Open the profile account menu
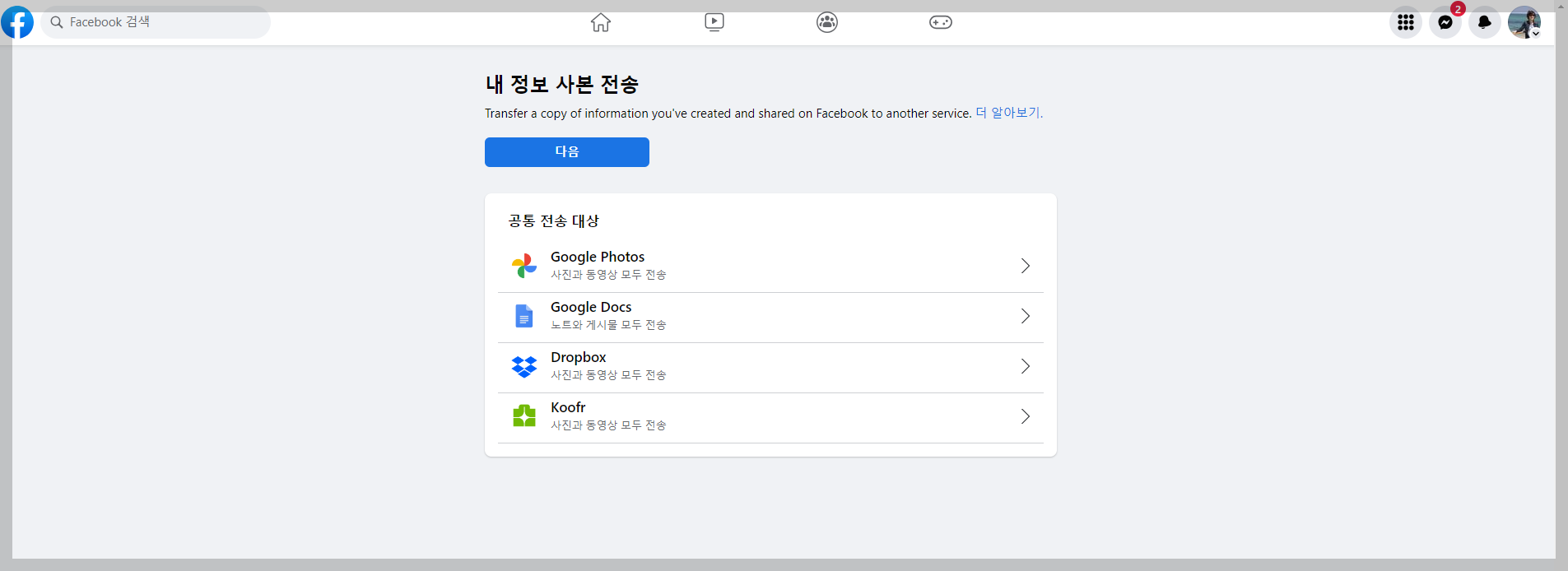 tap(1524, 22)
